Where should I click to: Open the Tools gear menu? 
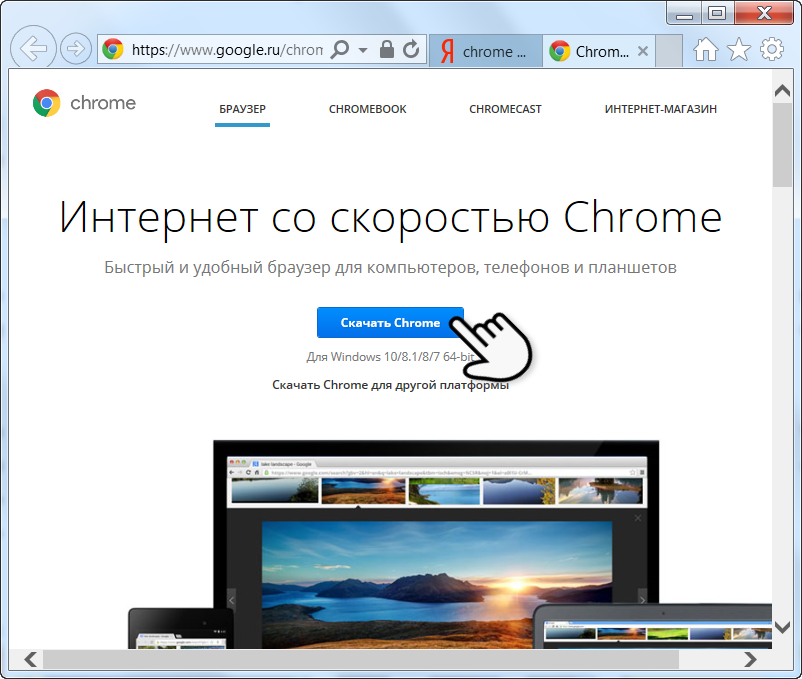click(771, 50)
